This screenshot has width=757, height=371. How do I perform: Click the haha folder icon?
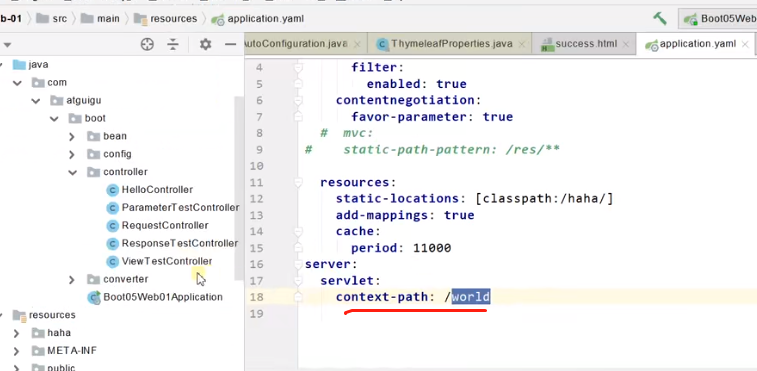coord(38,333)
